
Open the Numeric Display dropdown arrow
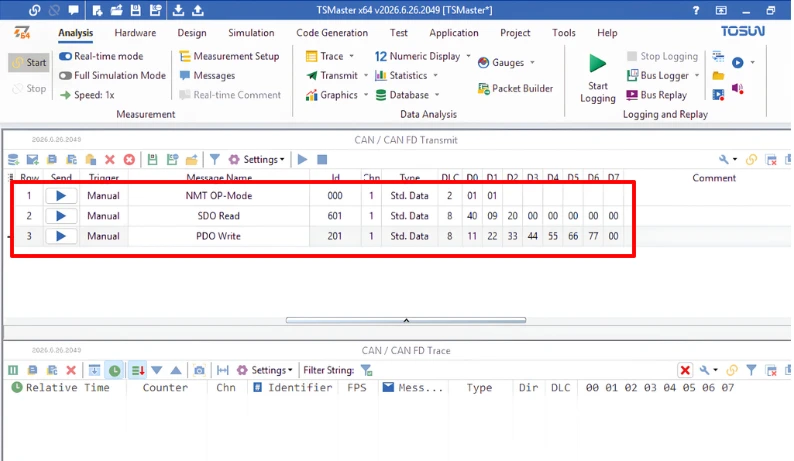(x=468, y=56)
